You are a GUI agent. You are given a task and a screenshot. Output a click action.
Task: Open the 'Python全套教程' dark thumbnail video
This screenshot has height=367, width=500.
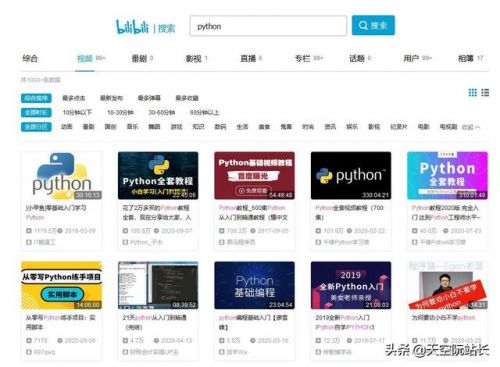(158, 176)
